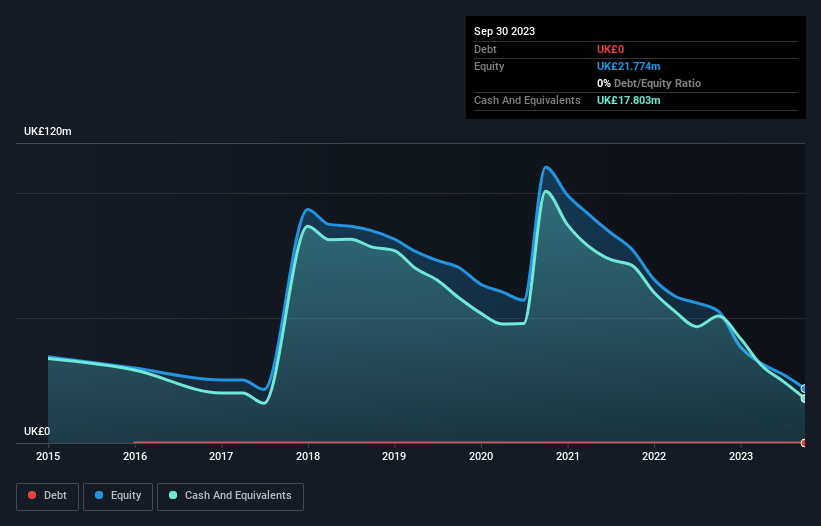Image resolution: width=821 pixels, height=526 pixels.
Task: Select the 2020 axis label
Action: click(x=481, y=456)
